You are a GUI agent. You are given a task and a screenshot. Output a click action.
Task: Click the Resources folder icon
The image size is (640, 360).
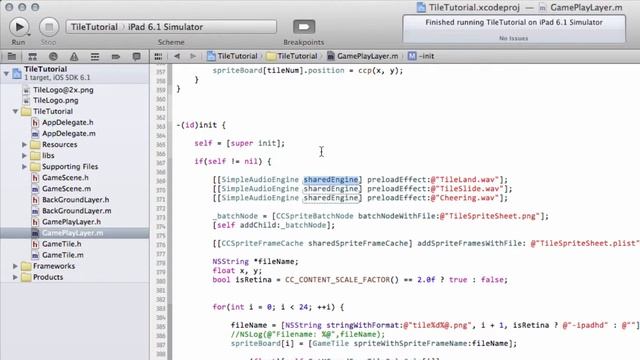point(36,144)
